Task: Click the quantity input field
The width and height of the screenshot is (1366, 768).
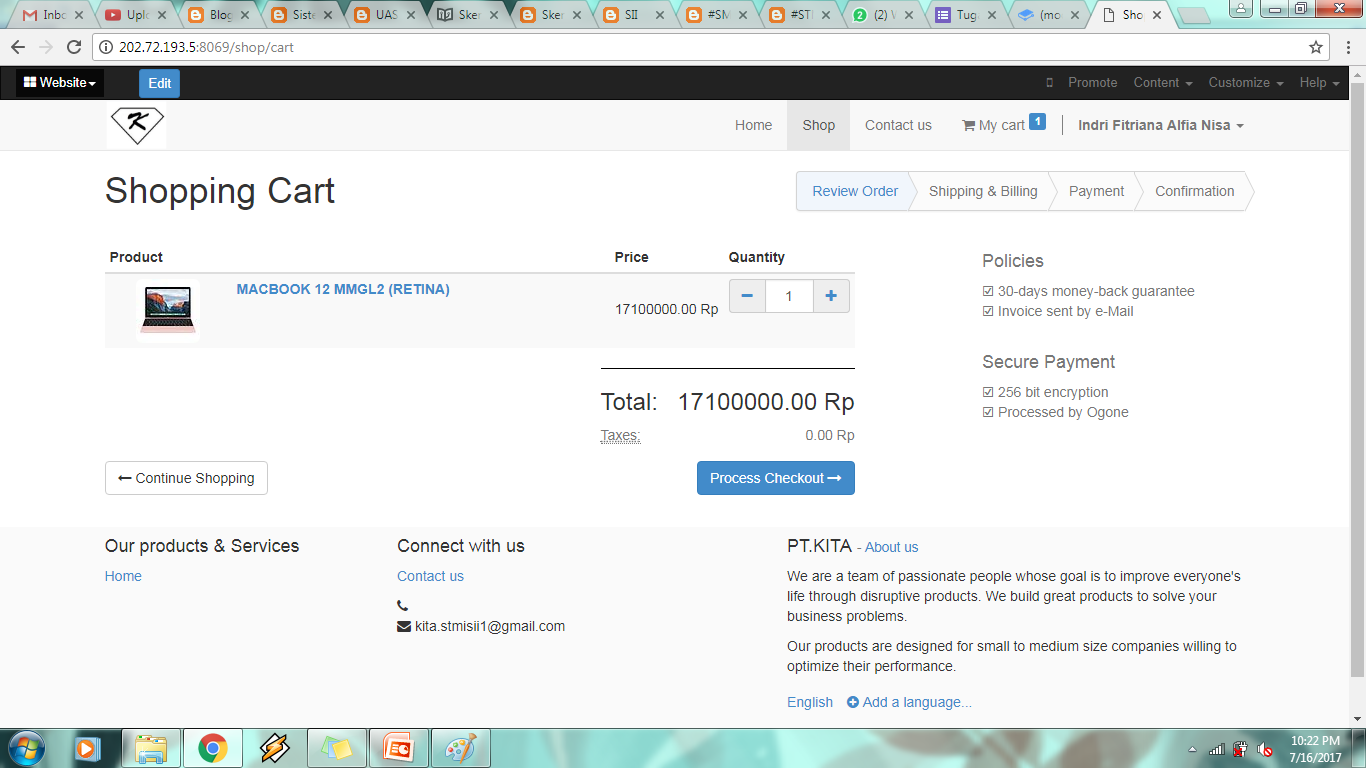Action: (x=789, y=296)
